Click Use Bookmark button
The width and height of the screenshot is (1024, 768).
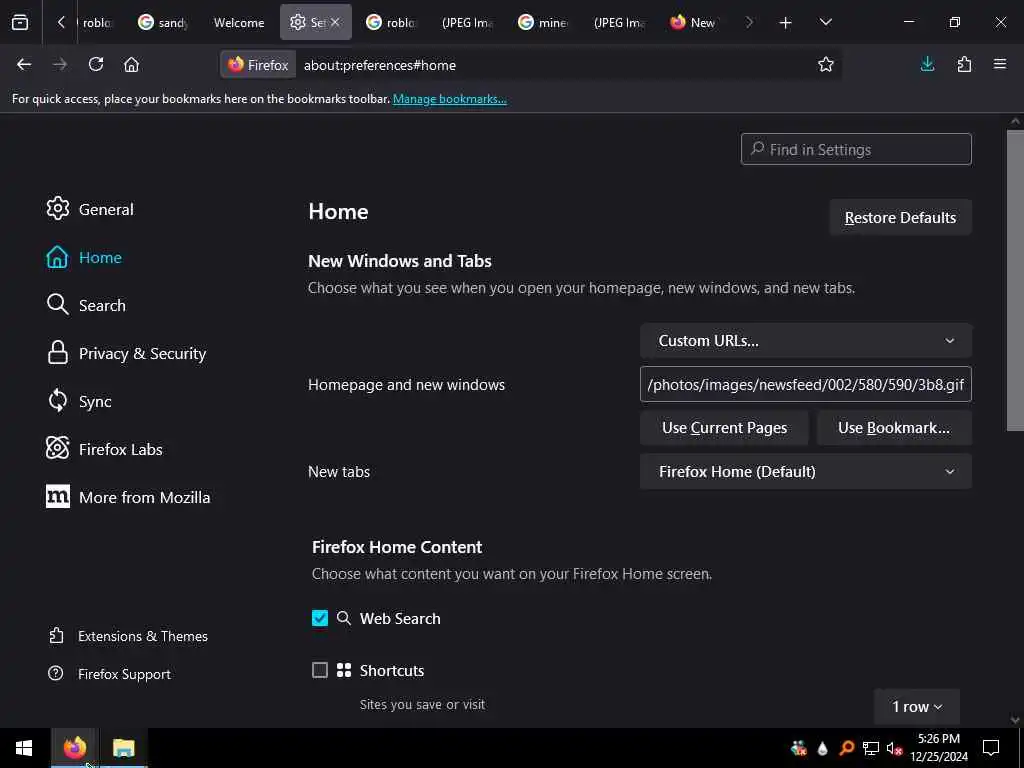point(893,428)
